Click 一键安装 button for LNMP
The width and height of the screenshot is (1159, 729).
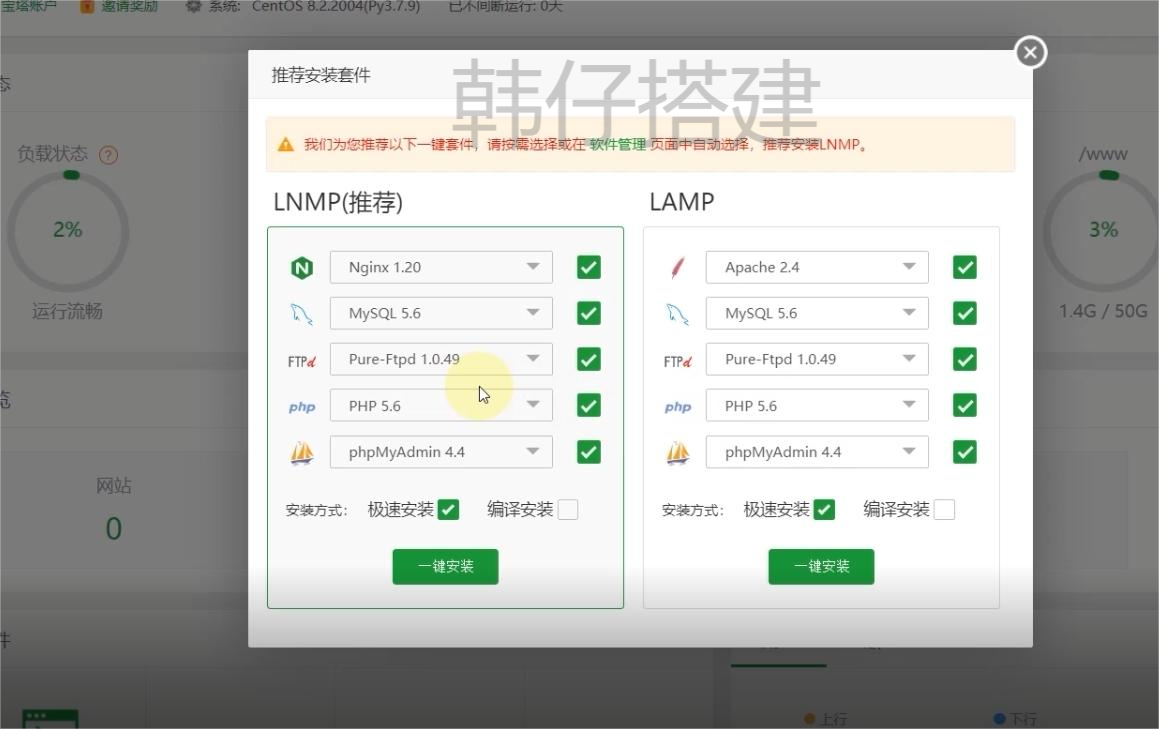[445, 566]
